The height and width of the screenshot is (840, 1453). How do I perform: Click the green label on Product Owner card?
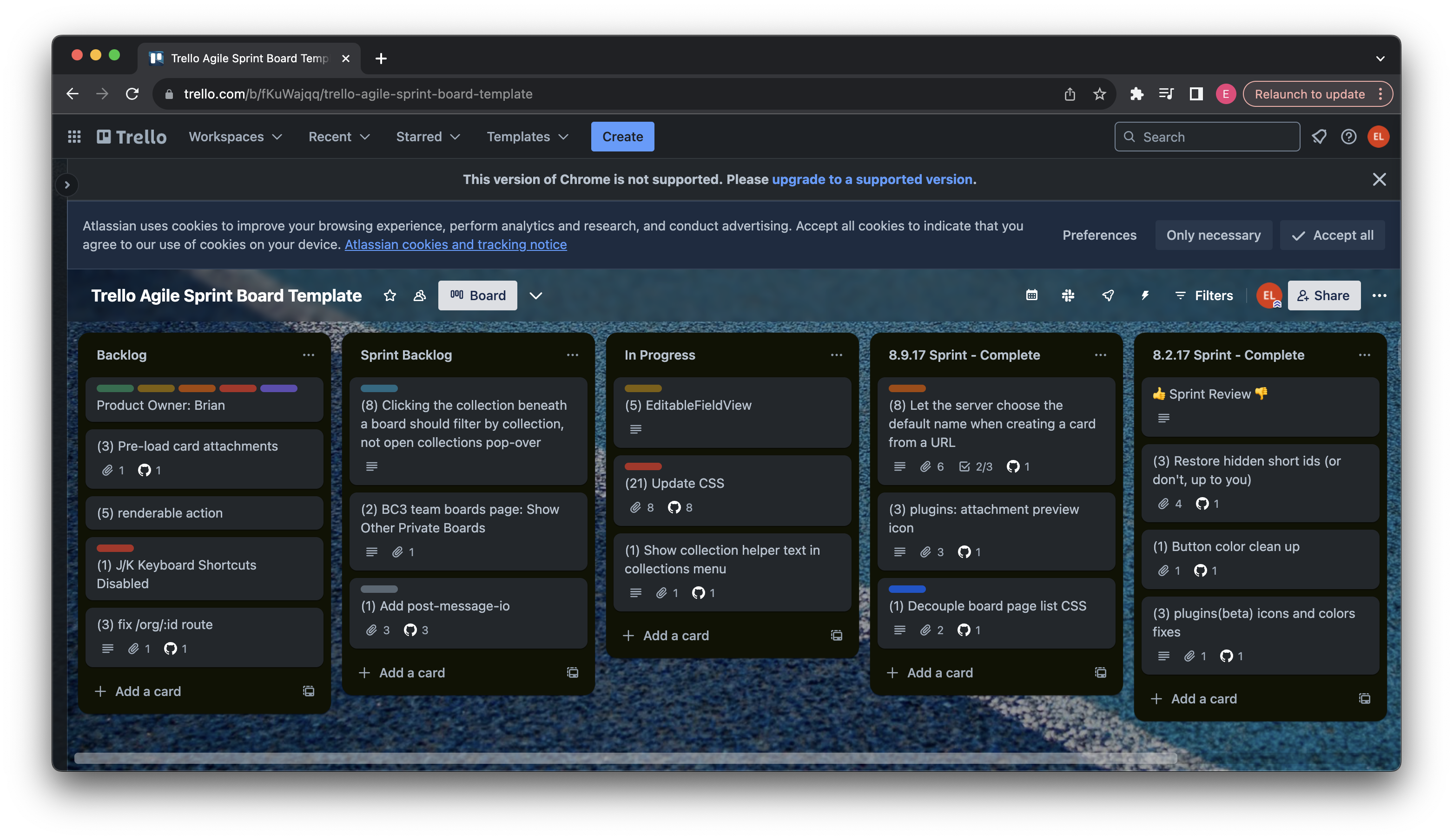(115, 388)
